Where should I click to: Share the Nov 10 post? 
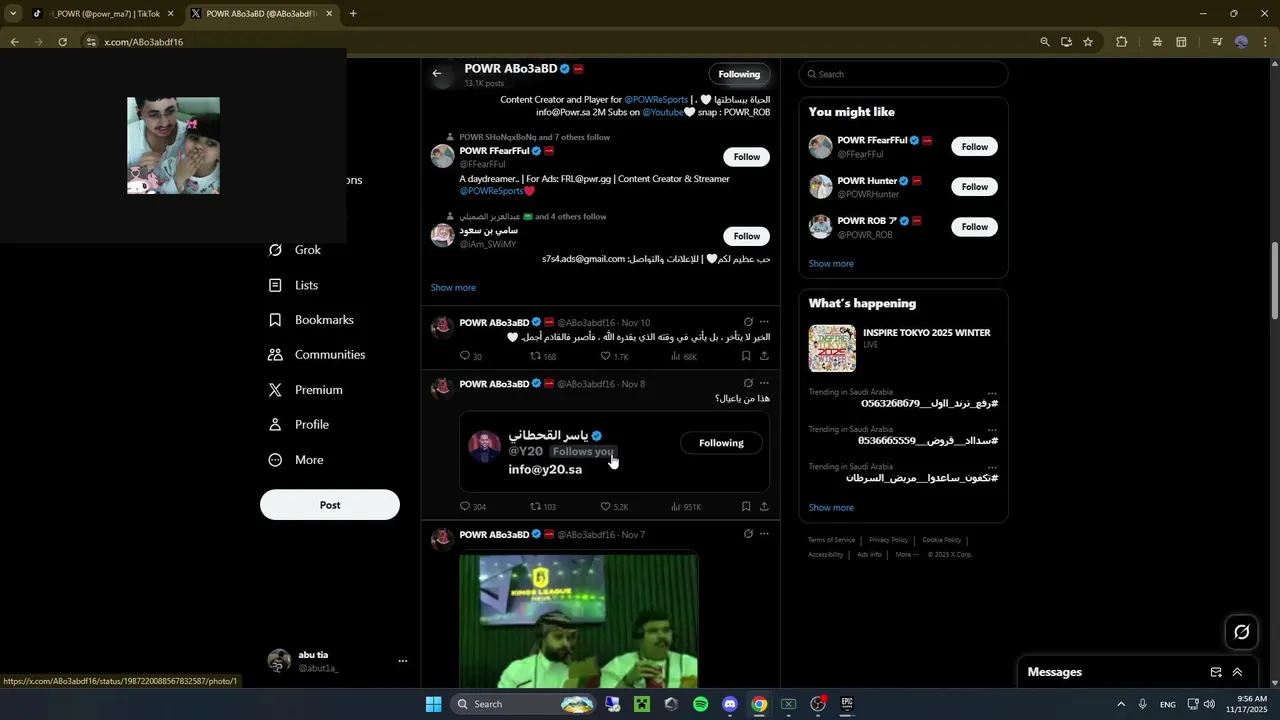(x=764, y=356)
